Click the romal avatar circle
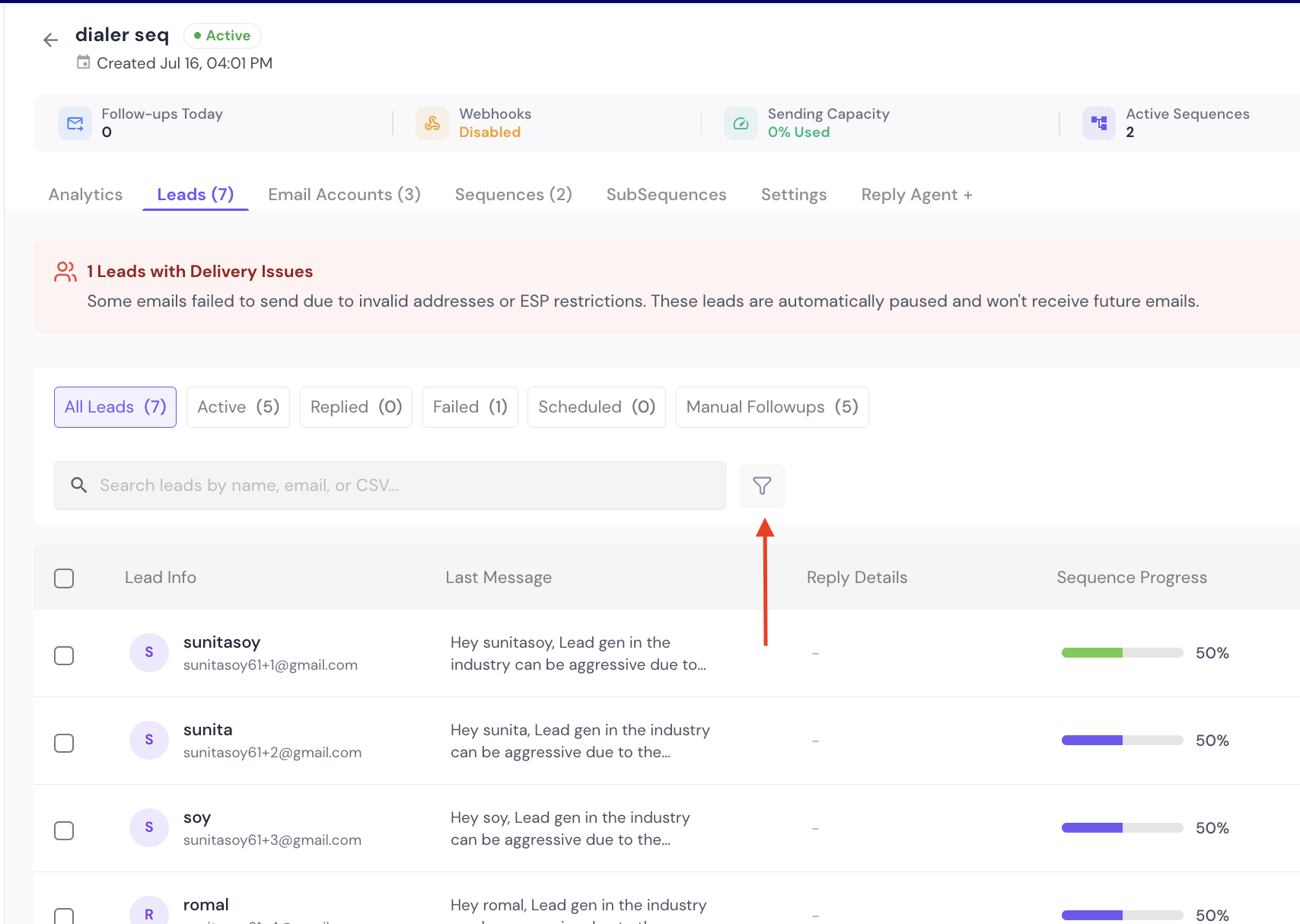1300x924 pixels. coord(149,910)
